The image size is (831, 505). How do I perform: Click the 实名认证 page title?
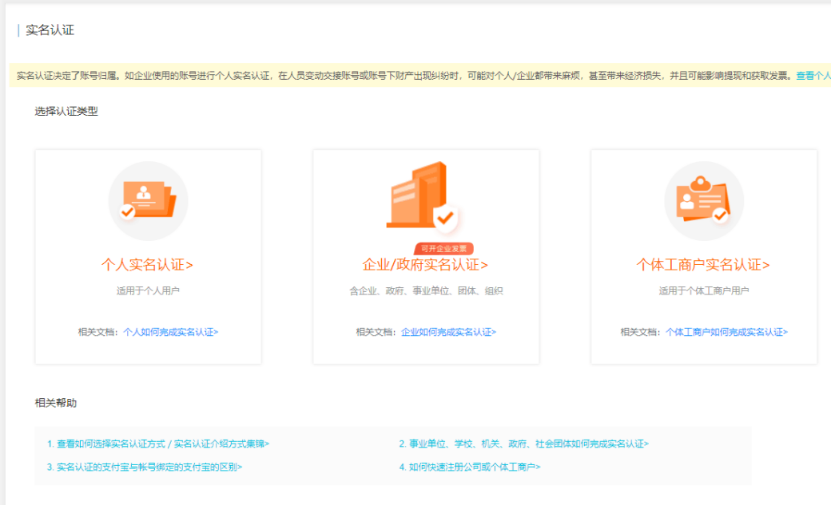point(50,30)
